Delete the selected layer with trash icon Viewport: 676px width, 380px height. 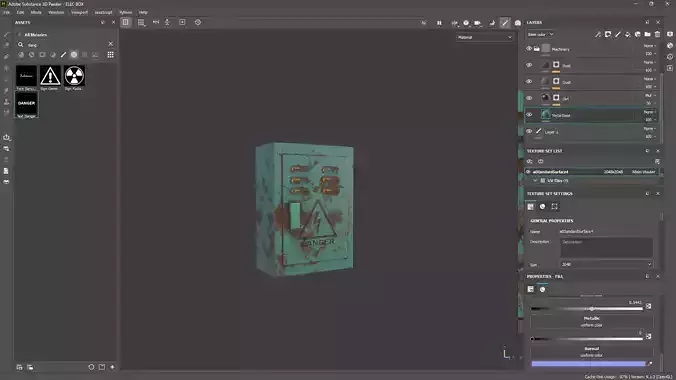point(657,34)
